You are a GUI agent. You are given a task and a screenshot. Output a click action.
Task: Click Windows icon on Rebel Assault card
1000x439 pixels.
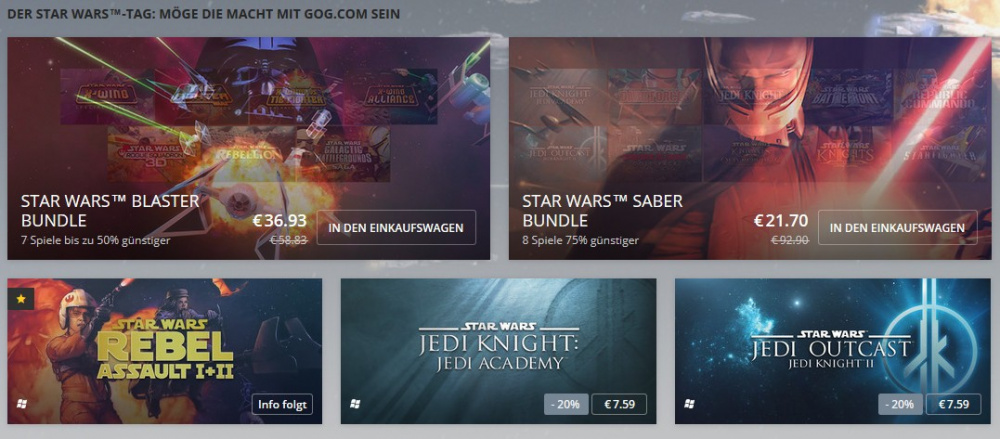pyautogui.click(x=22, y=404)
